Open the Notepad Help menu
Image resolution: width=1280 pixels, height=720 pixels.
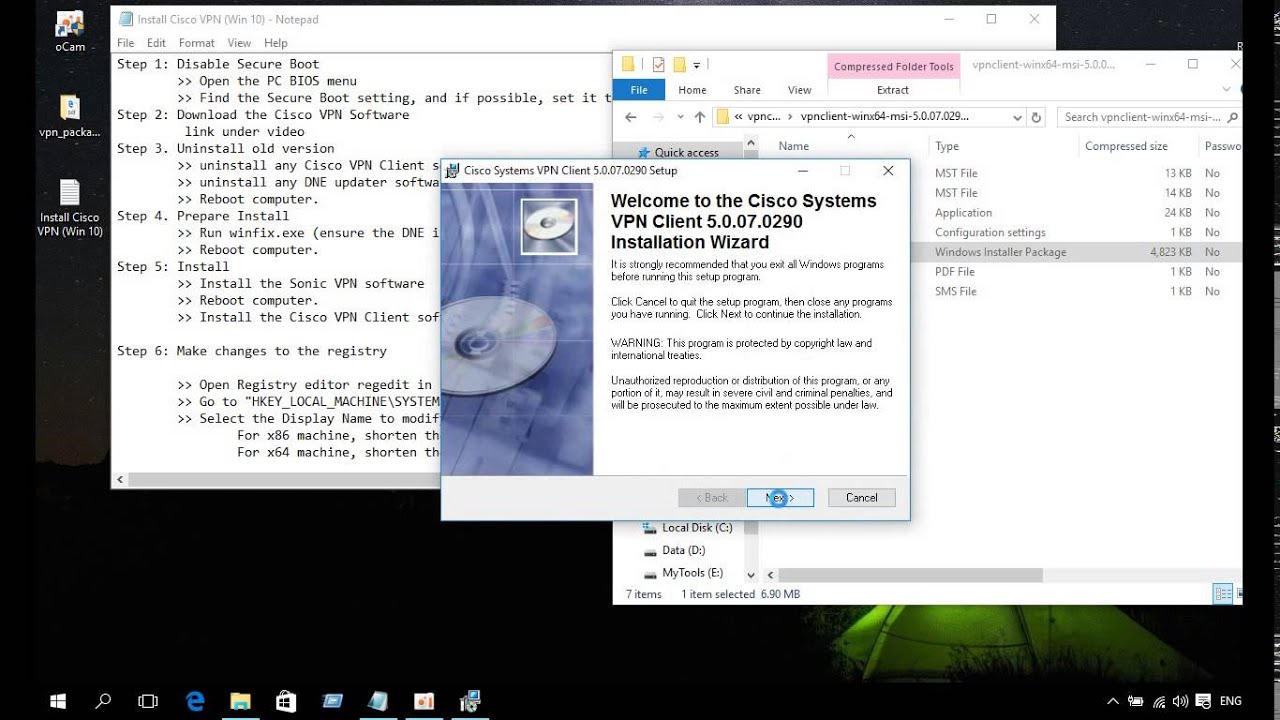(x=276, y=43)
